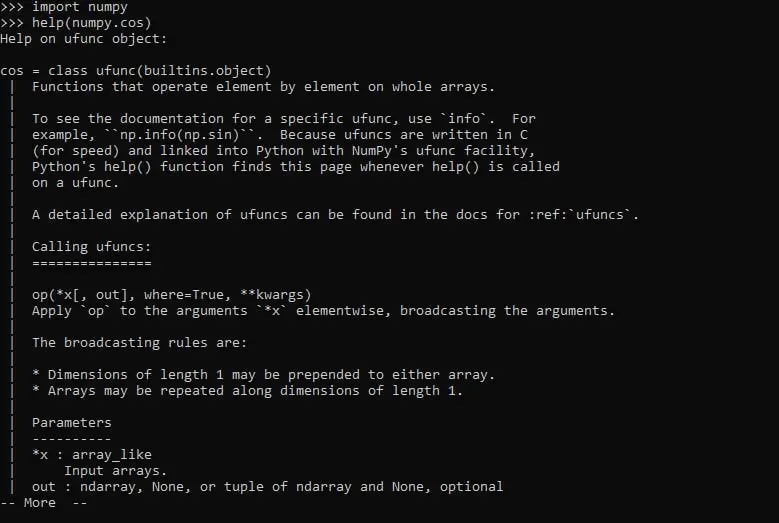Viewport: 779px width, 523px height.
Task: Click the 'np.info(np.sin)' example text
Action: [179, 135]
